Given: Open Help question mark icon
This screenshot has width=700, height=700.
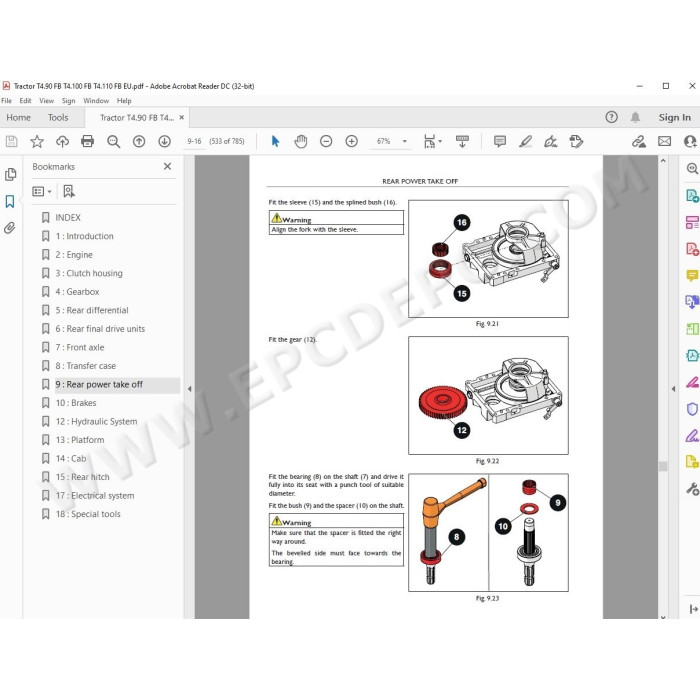Looking at the screenshot, I should 611,117.
